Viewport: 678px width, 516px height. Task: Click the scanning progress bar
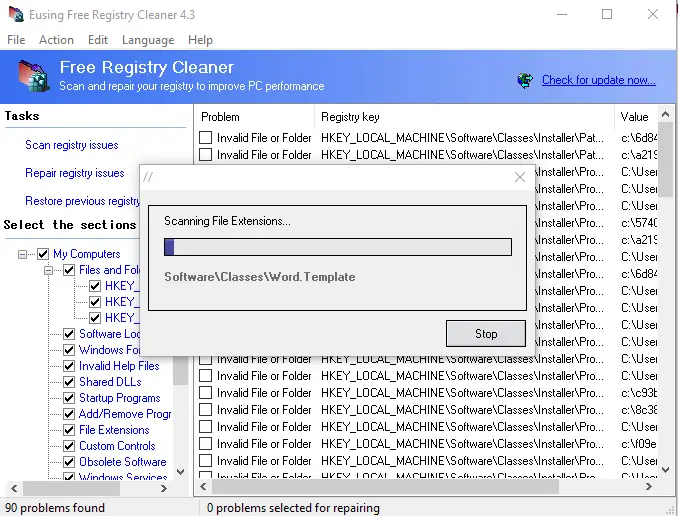(x=338, y=247)
